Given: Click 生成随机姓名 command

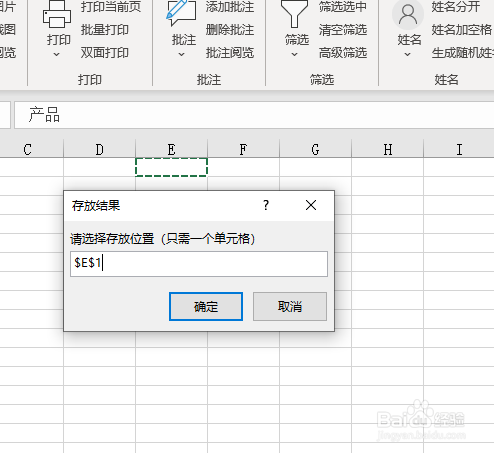Looking at the screenshot, I should (463, 53).
